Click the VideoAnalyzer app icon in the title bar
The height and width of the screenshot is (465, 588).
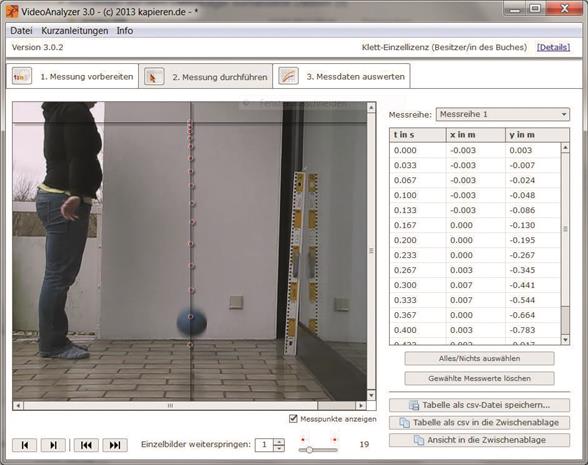click(x=12, y=12)
